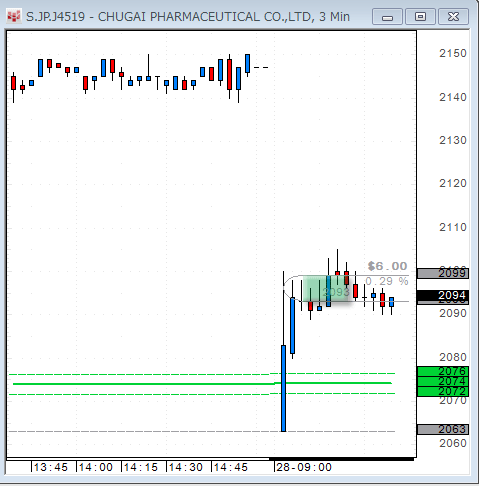Viewport: 479px width, 486px height.
Task: Click the 2120 price axis label
Action: 453,183
